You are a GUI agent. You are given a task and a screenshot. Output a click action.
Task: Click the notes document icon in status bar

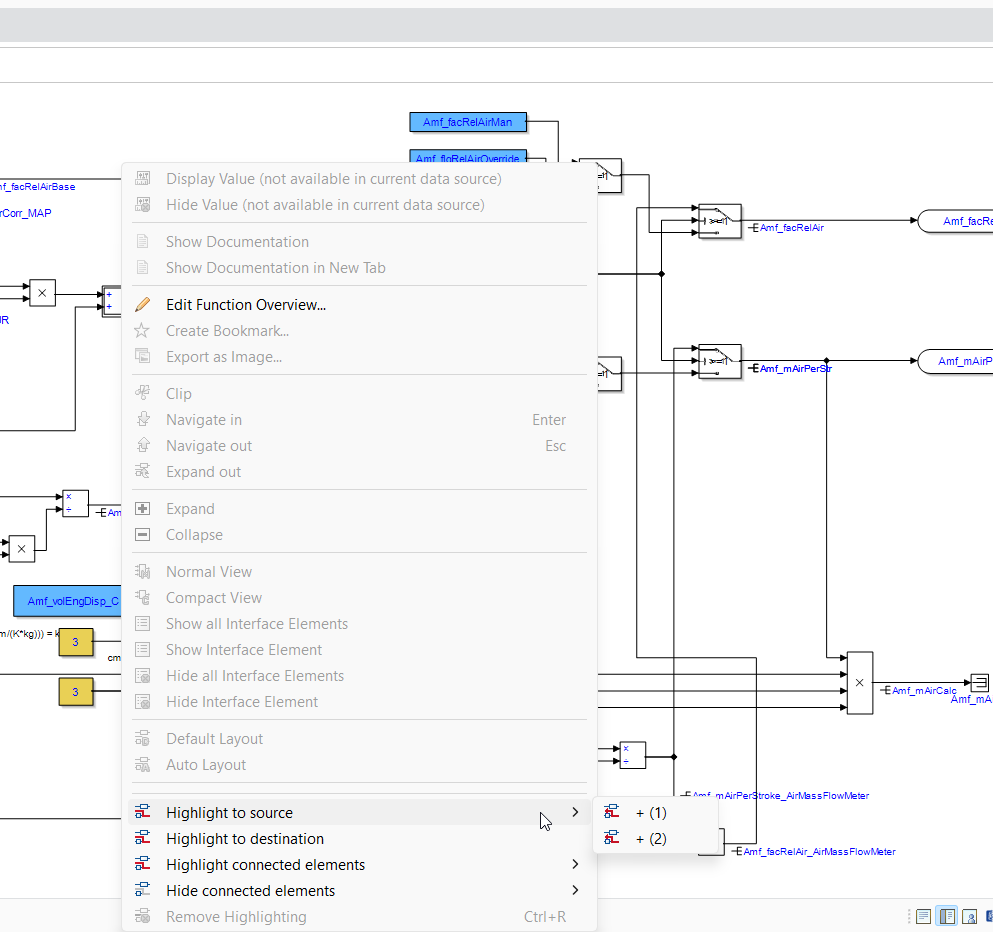tap(923, 915)
